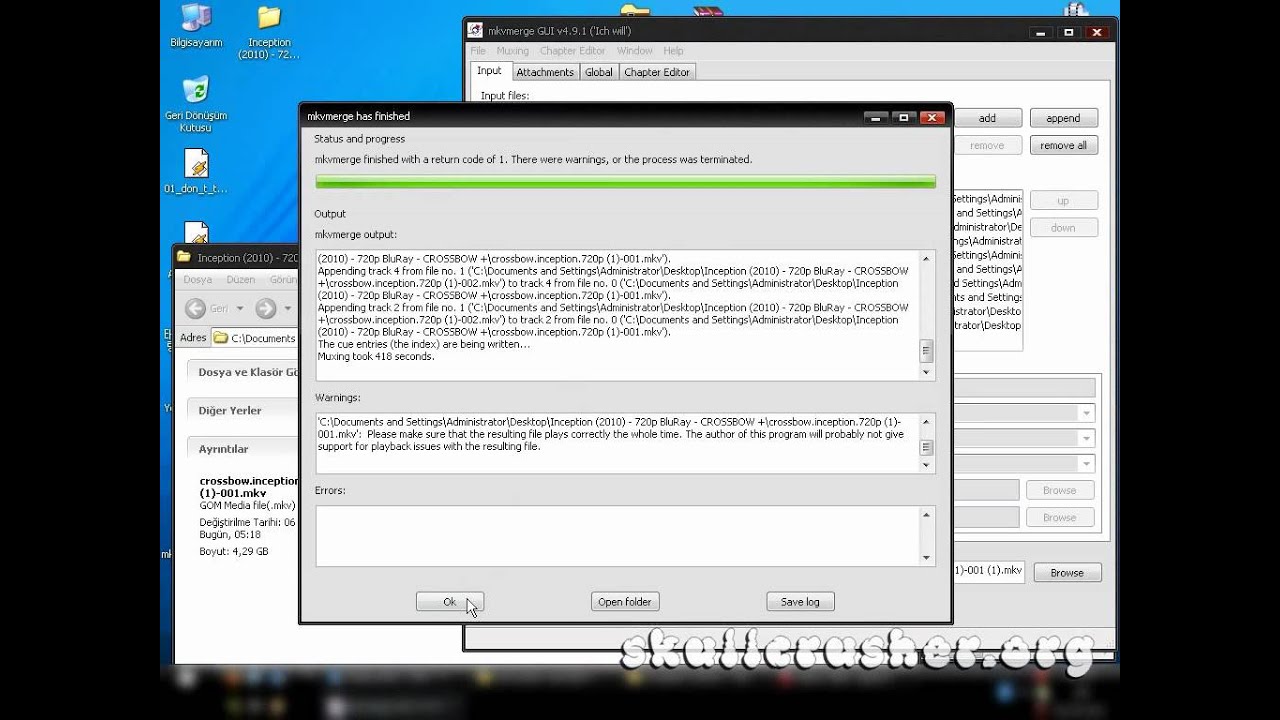This screenshot has height=720, width=1280.
Task: Click the add button for input files
Action: tap(987, 118)
